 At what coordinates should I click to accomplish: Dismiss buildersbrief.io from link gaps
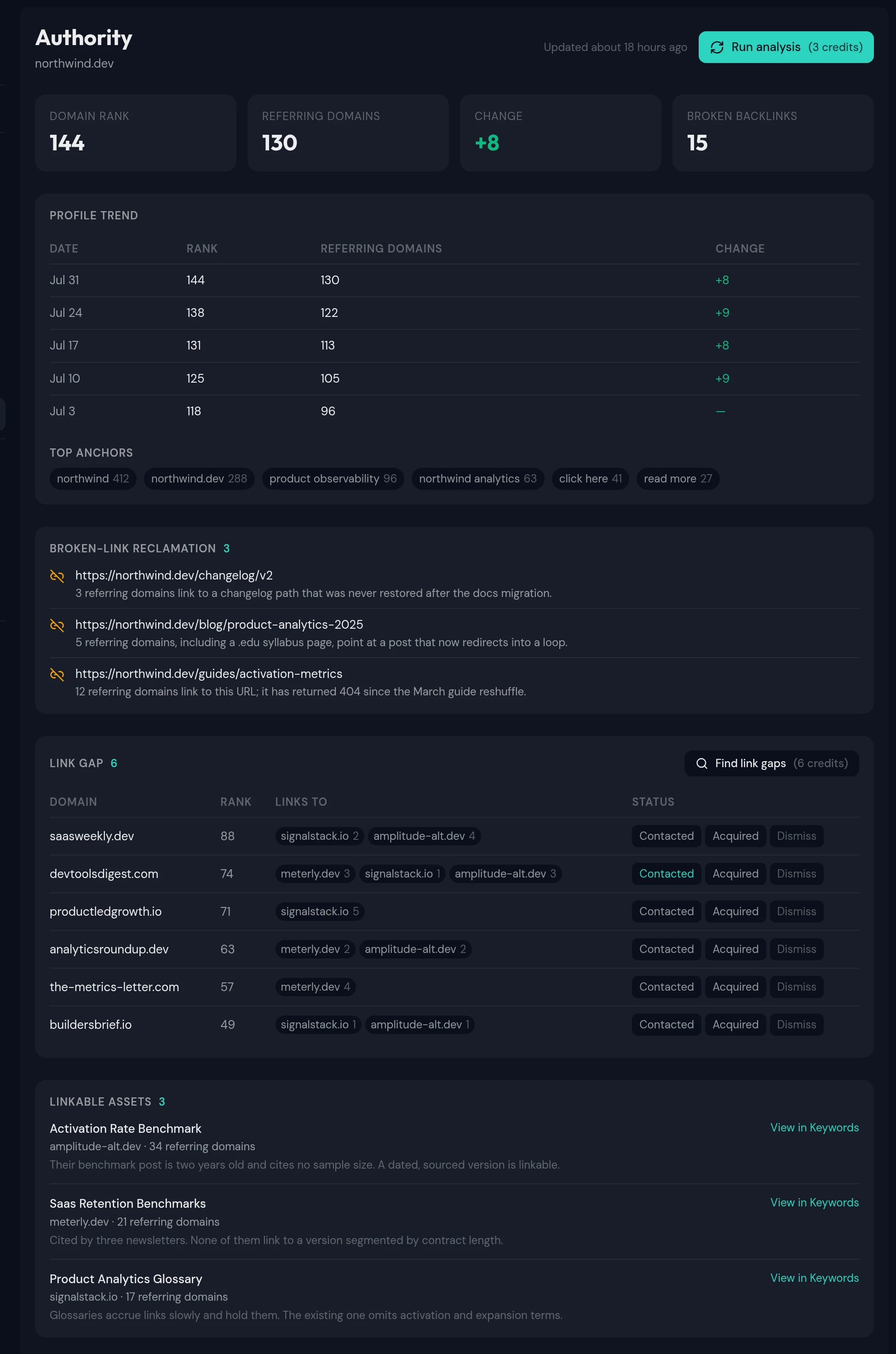click(796, 1024)
